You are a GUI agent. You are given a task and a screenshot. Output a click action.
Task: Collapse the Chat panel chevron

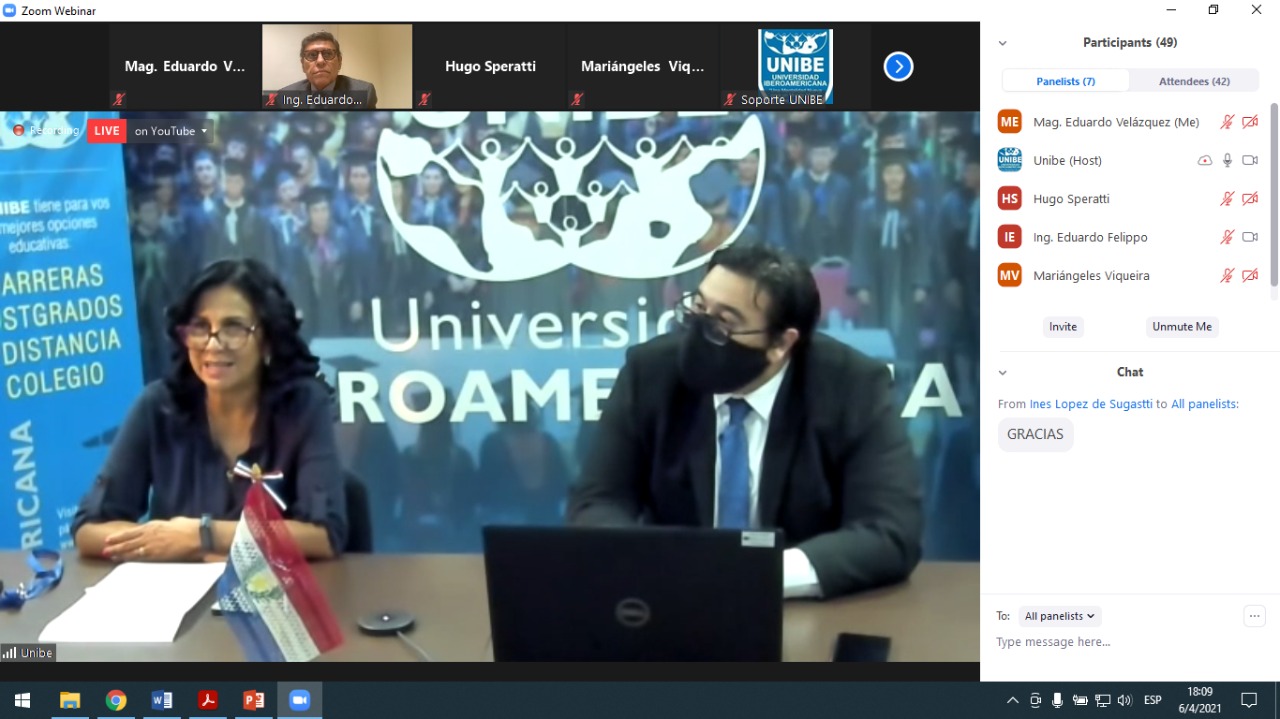tap(1002, 372)
